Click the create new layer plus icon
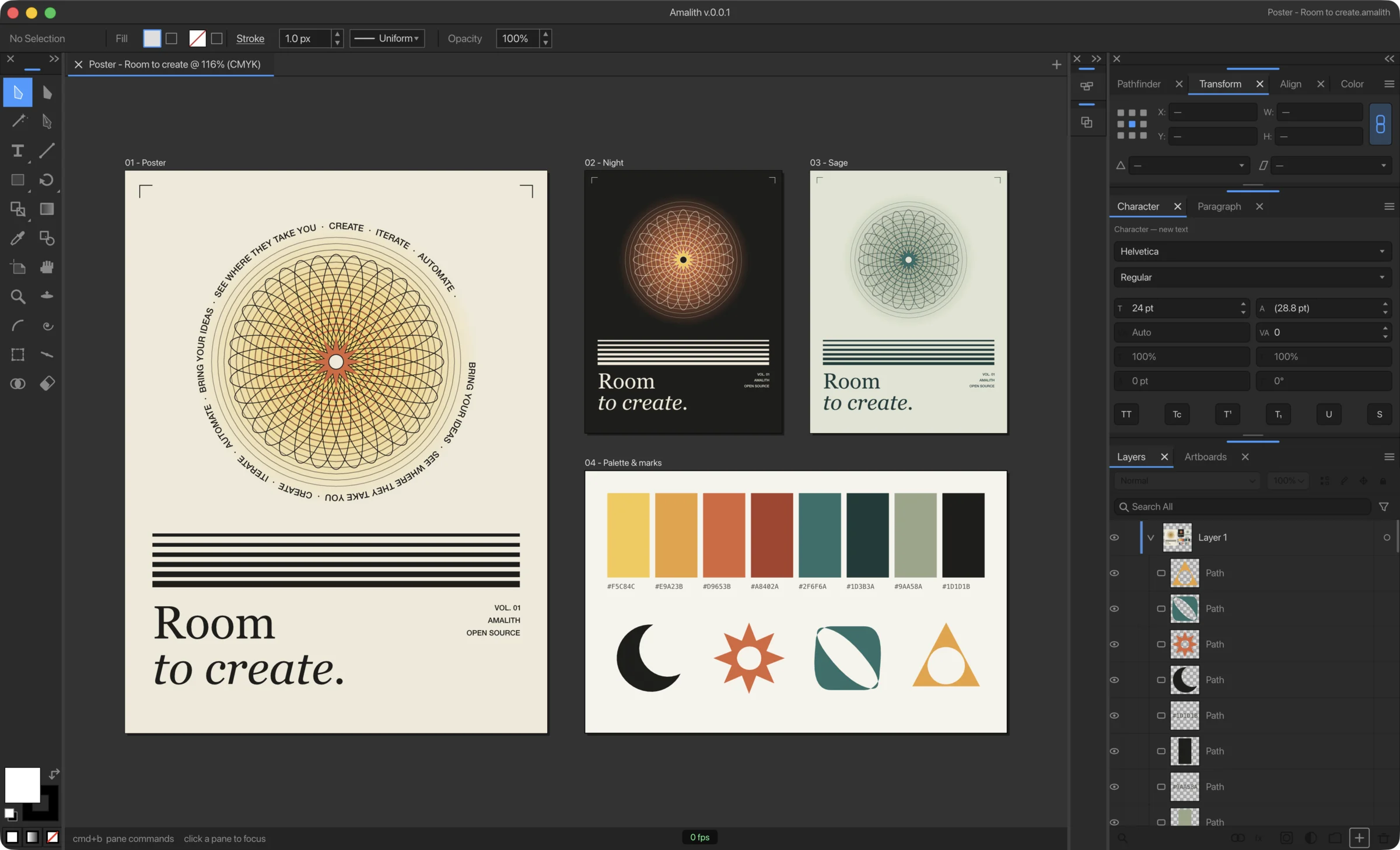The image size is (1400, 850). (x=1359, y=838)
